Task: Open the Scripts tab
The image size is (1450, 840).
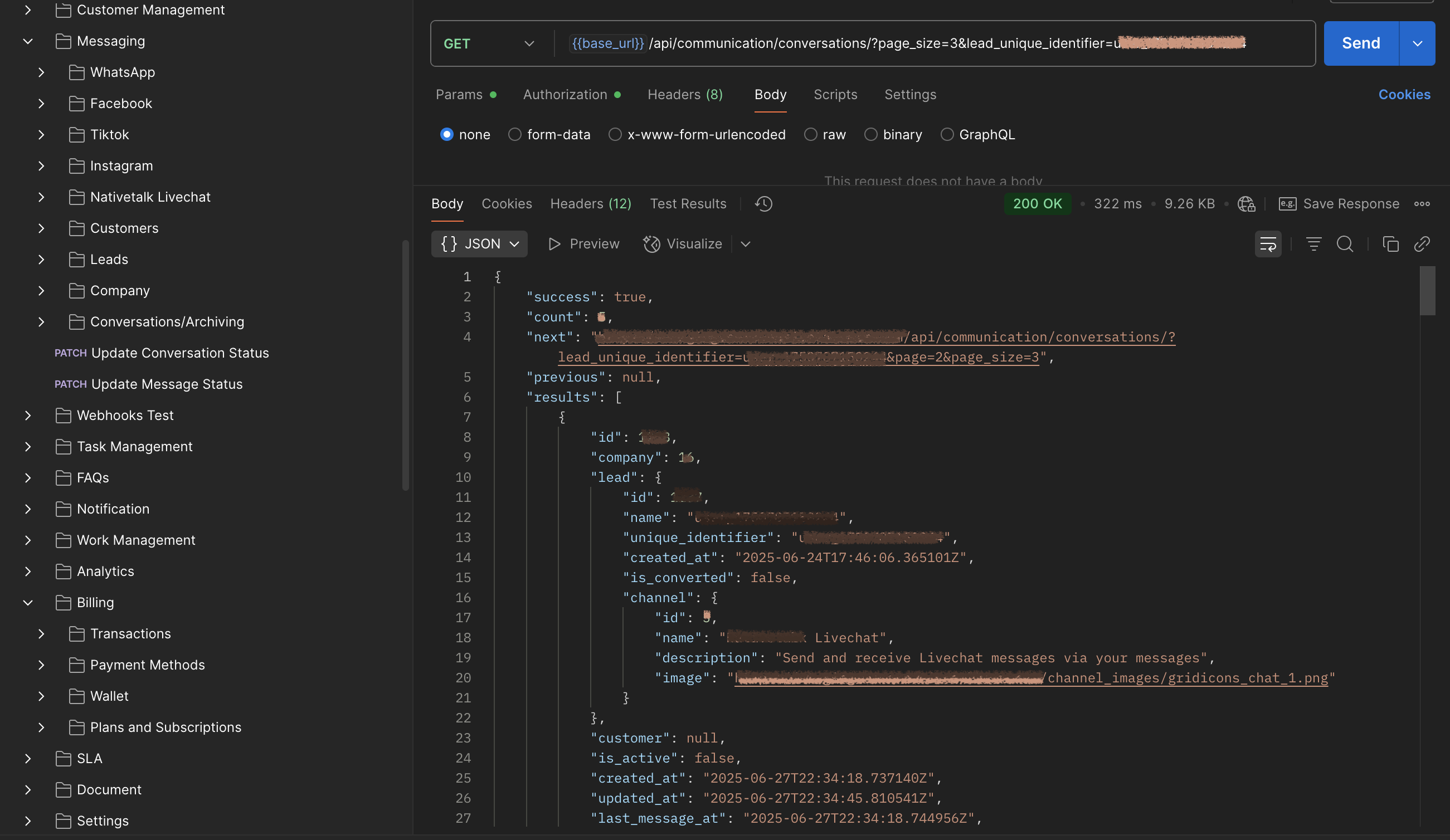Action: coord(835,94)
